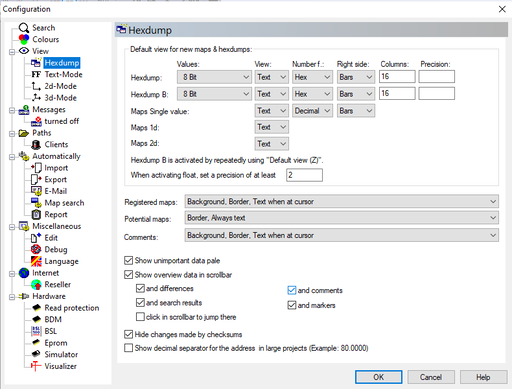This screenshot has height=389, width=512.
Task: Toggle 'Show overview data in scrollbar' checkbox
Action: point(128,275)
